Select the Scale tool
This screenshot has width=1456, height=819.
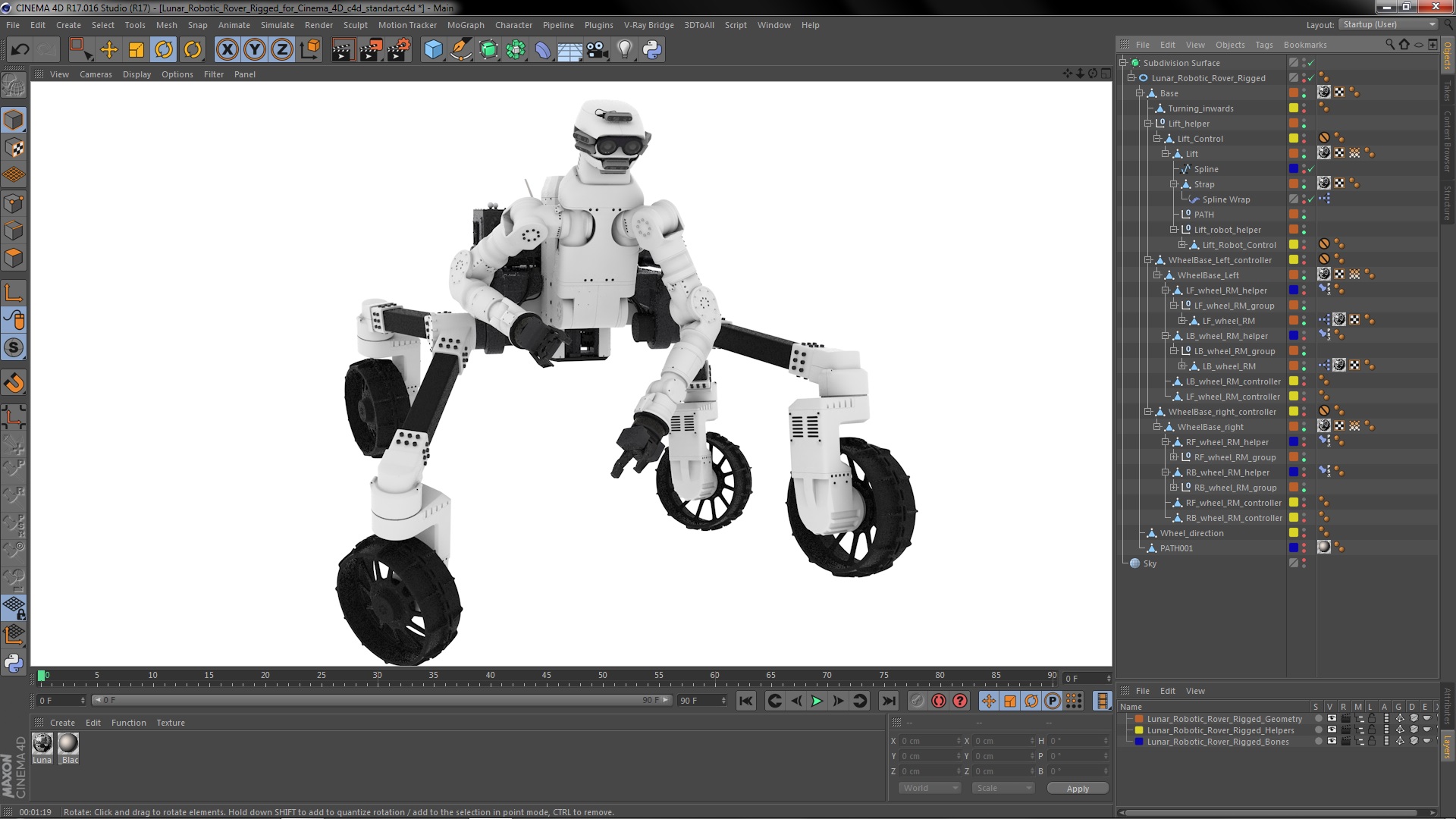click(x=136, y=50)
